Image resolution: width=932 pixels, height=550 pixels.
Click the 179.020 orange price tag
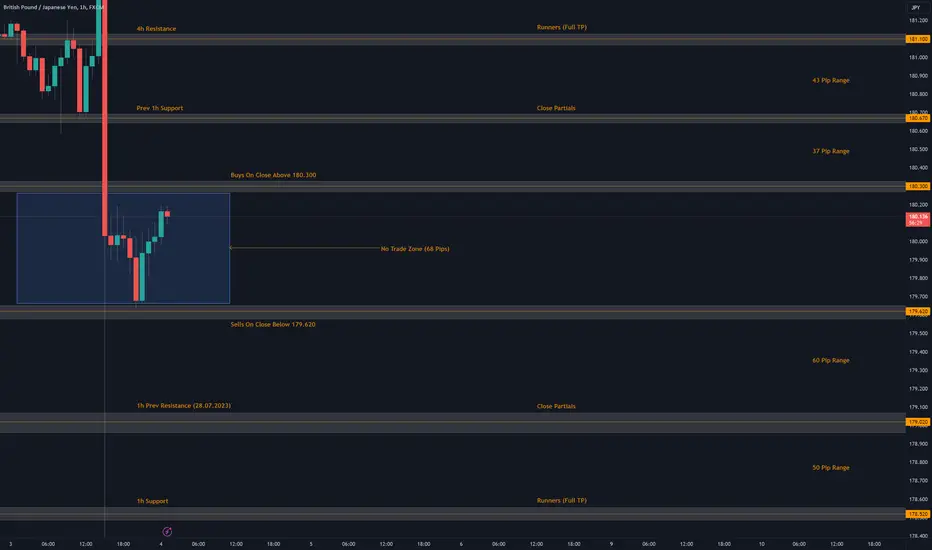[x=918, y=422]
